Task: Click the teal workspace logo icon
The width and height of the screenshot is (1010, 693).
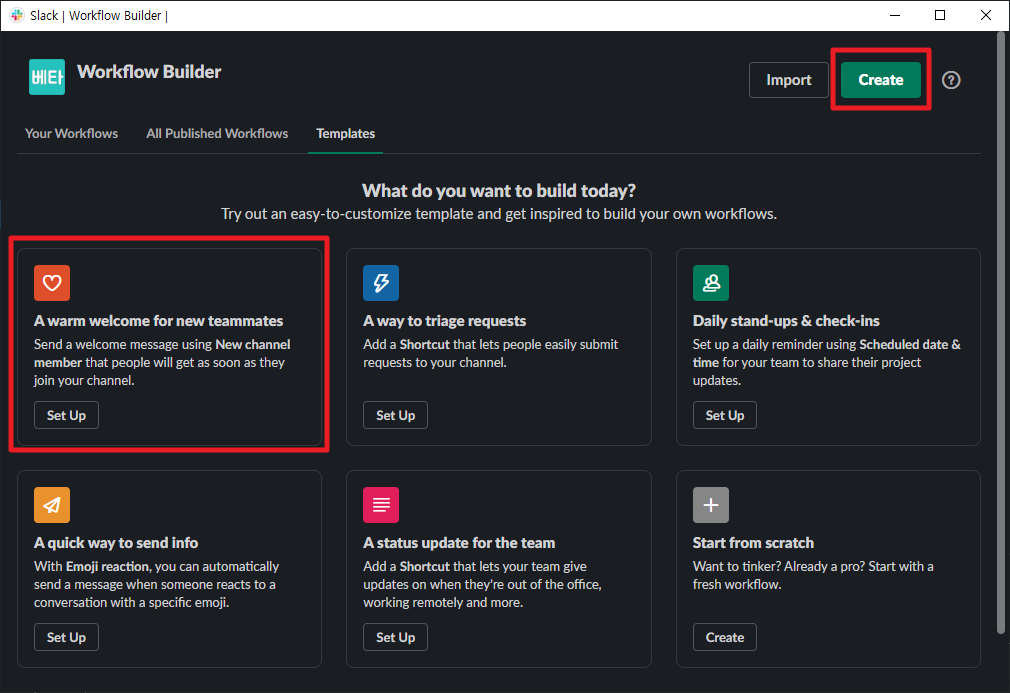Action: pyautogui.click(x=47, y=77)
